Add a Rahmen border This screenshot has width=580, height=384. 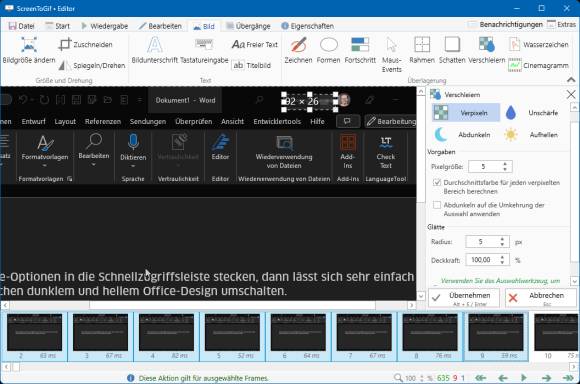[422, 50]
